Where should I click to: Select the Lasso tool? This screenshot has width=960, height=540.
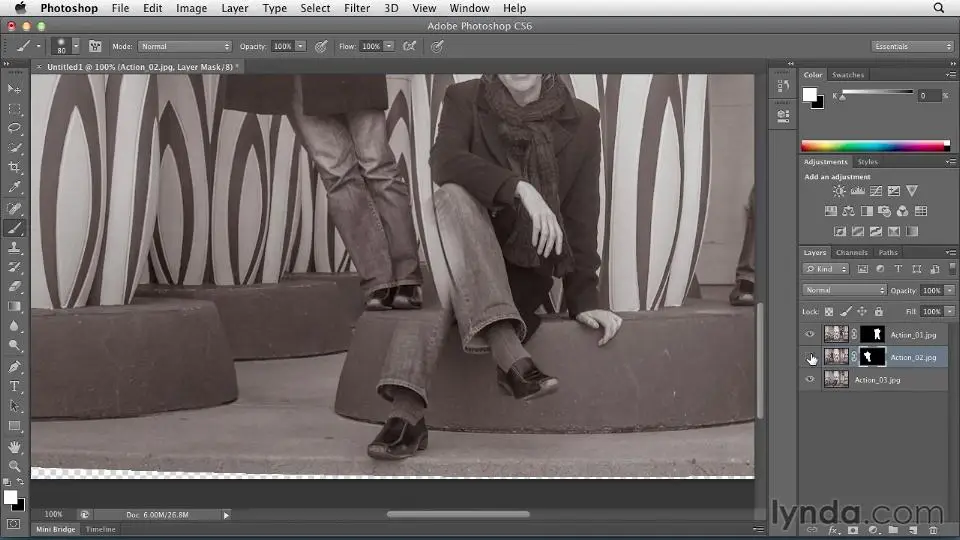tap(15, 128)
